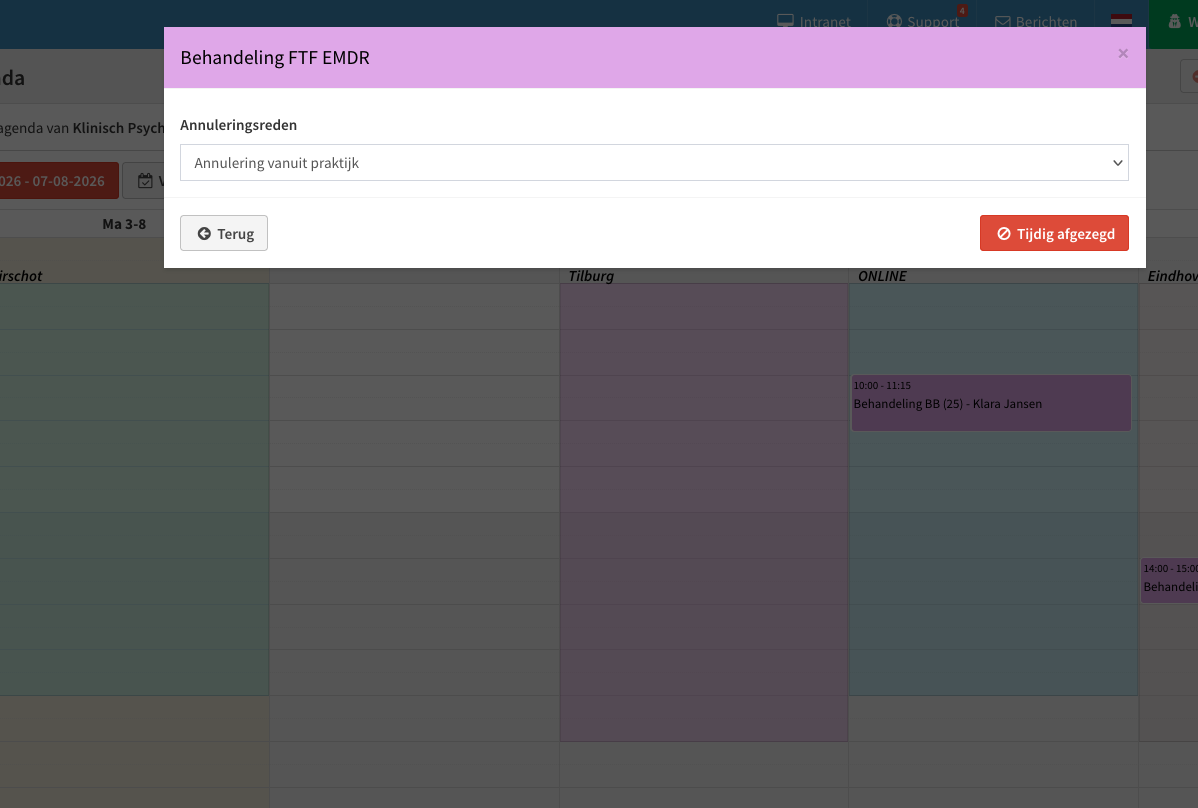Click the Terug button
This screenshot has height=808, width=1198.
point(224,233)
